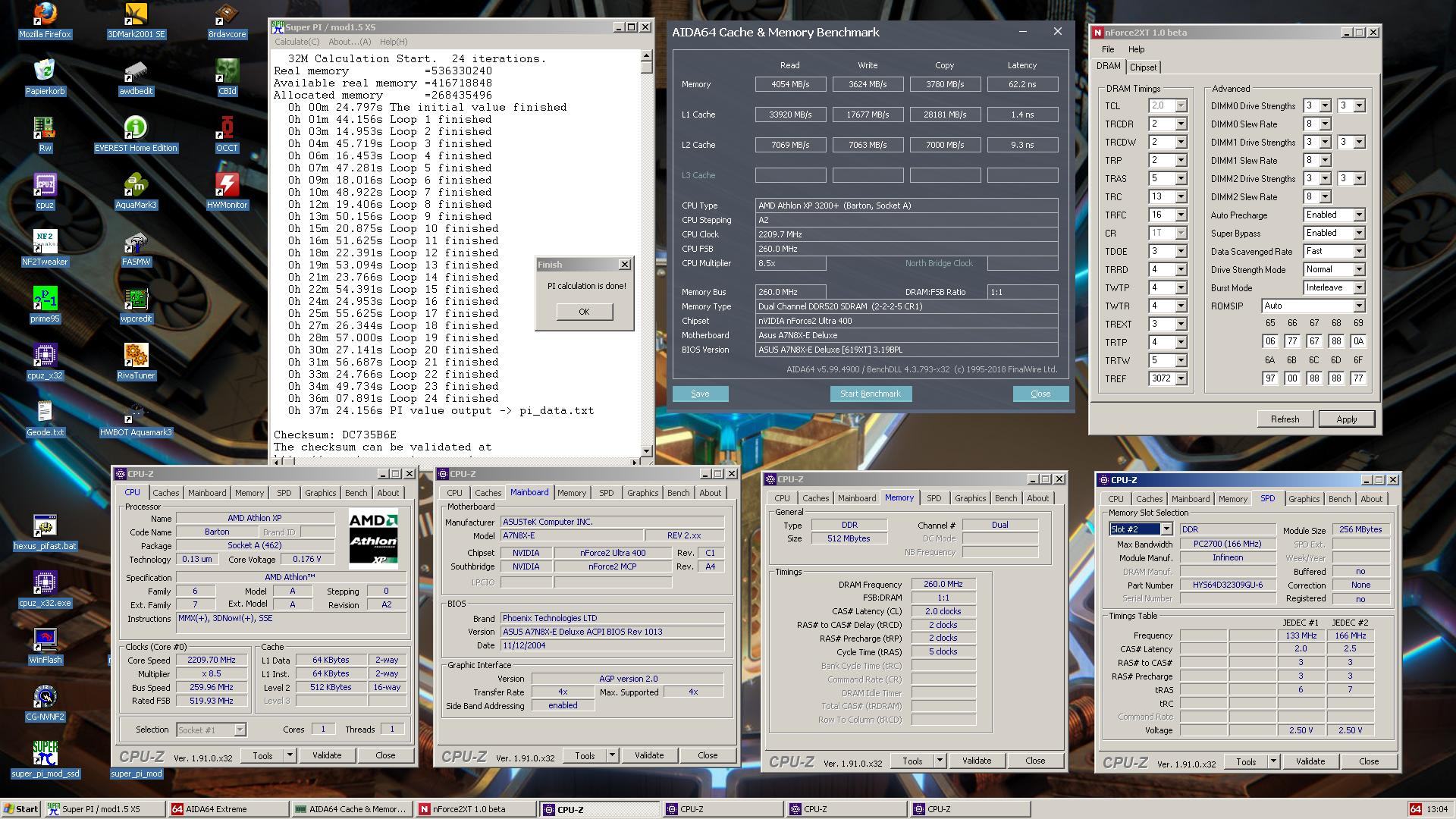Launch prime95 desktop icon

[45, 305]
